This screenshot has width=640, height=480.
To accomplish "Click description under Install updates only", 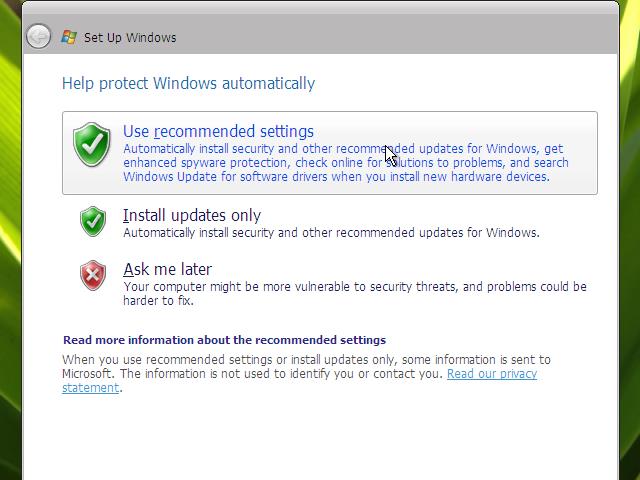I will [330, 233].
